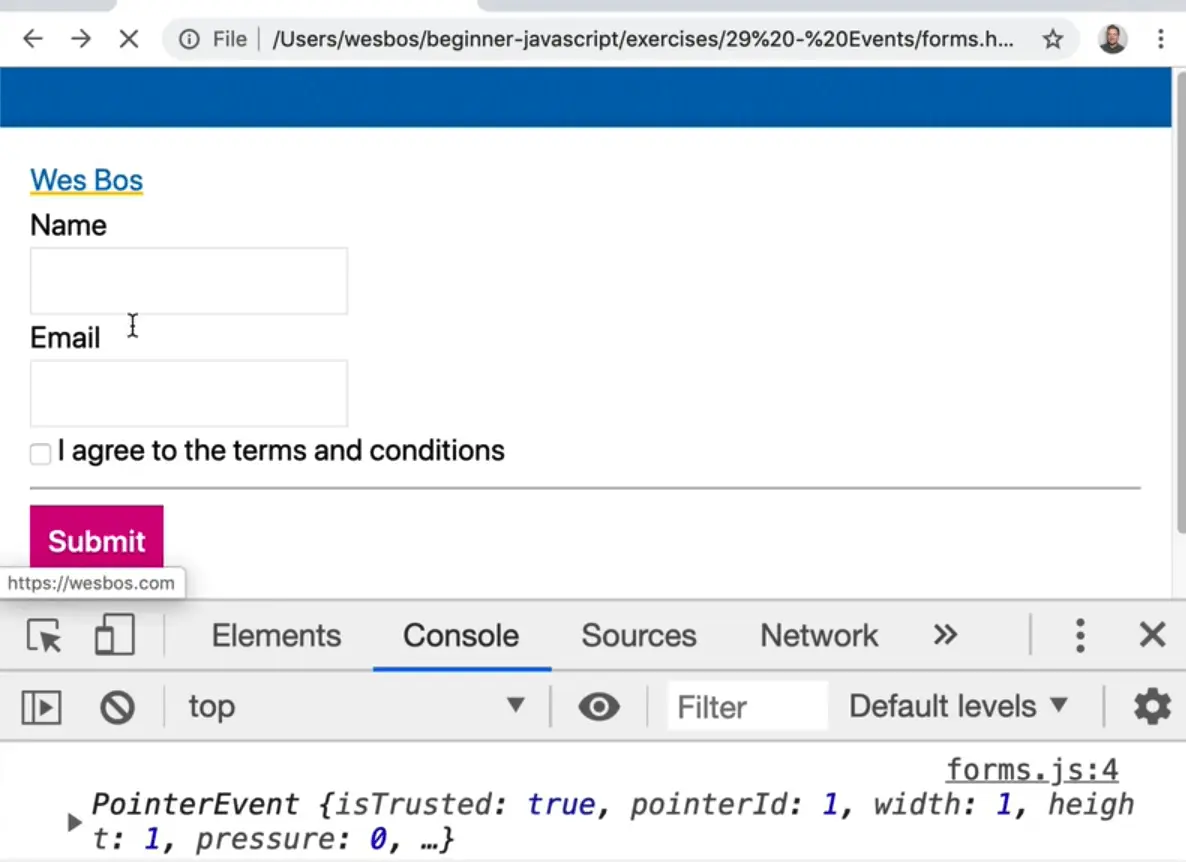1186x862 pixels.
Task: Open console settings gear
Action: (x=1151, y=707)
